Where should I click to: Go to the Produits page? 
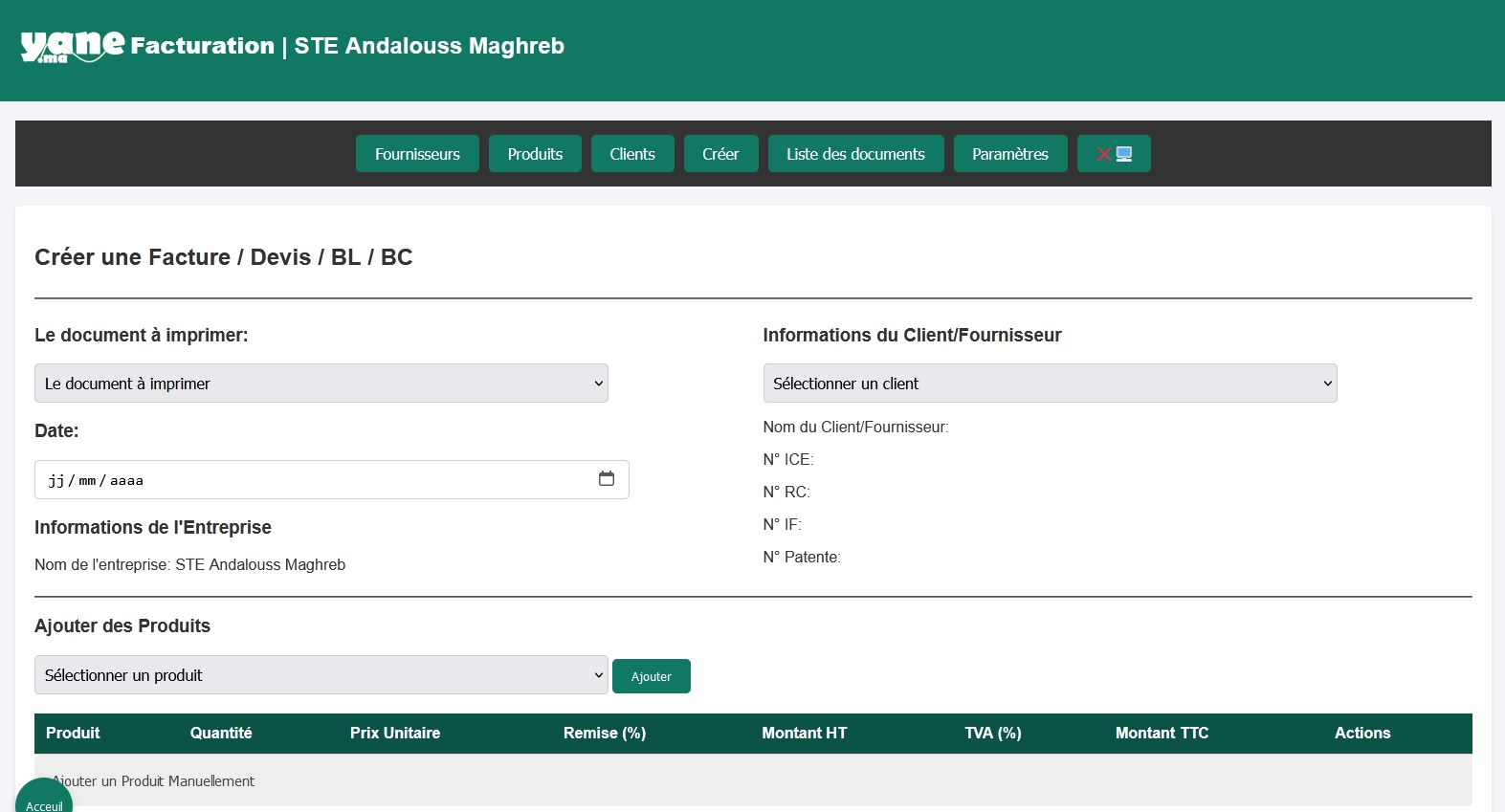pos(535,154)
